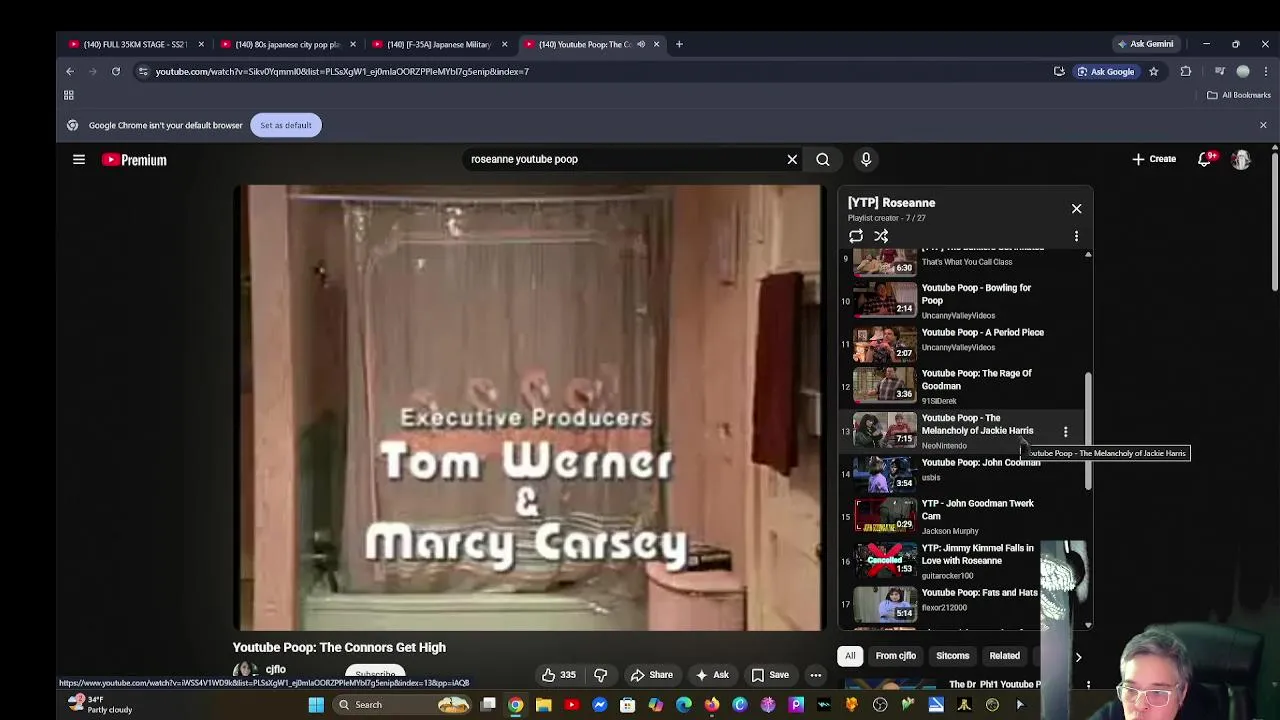
Task: Click the Ask button below video
Action: pyautogui.click(x=712, y=675)
